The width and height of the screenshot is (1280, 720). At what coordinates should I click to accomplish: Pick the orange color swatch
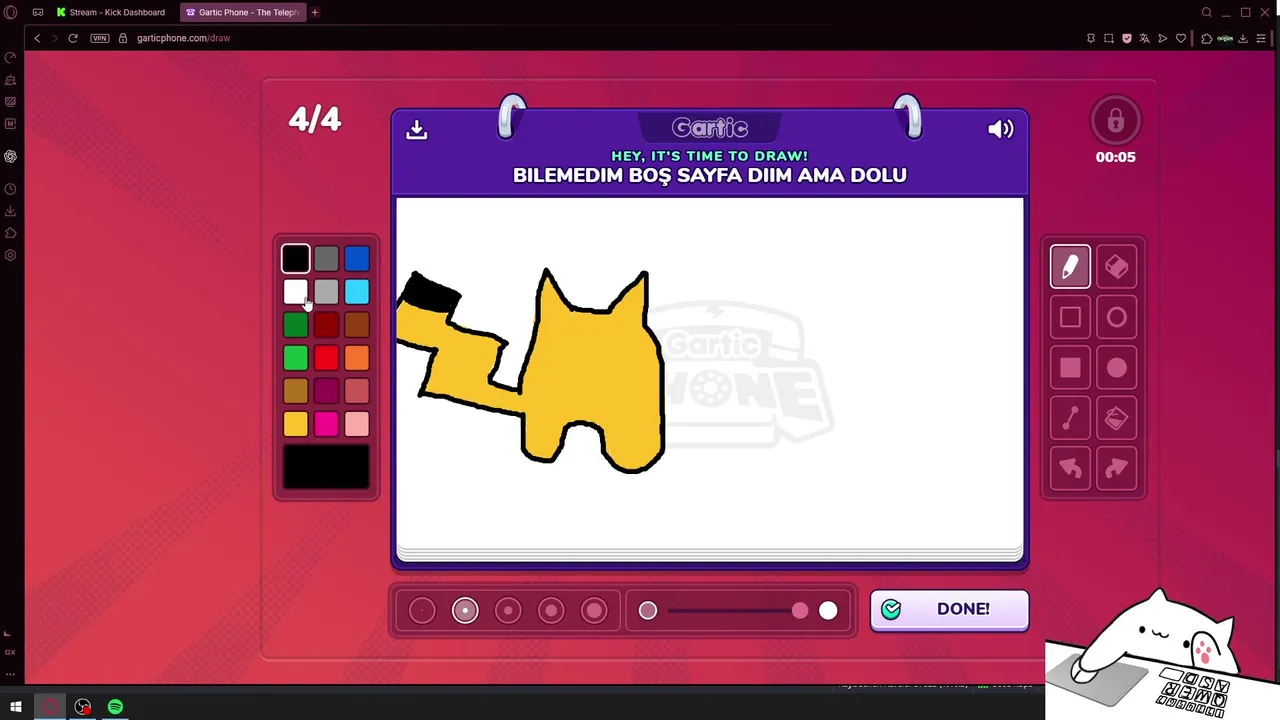357,358
